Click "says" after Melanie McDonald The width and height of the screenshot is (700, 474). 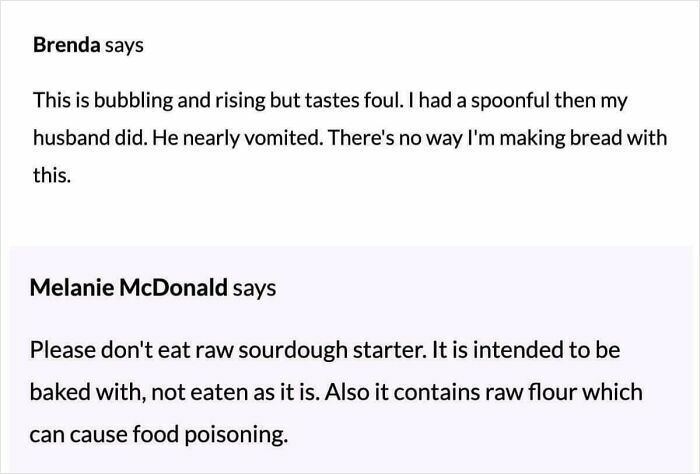click(253, 289)
